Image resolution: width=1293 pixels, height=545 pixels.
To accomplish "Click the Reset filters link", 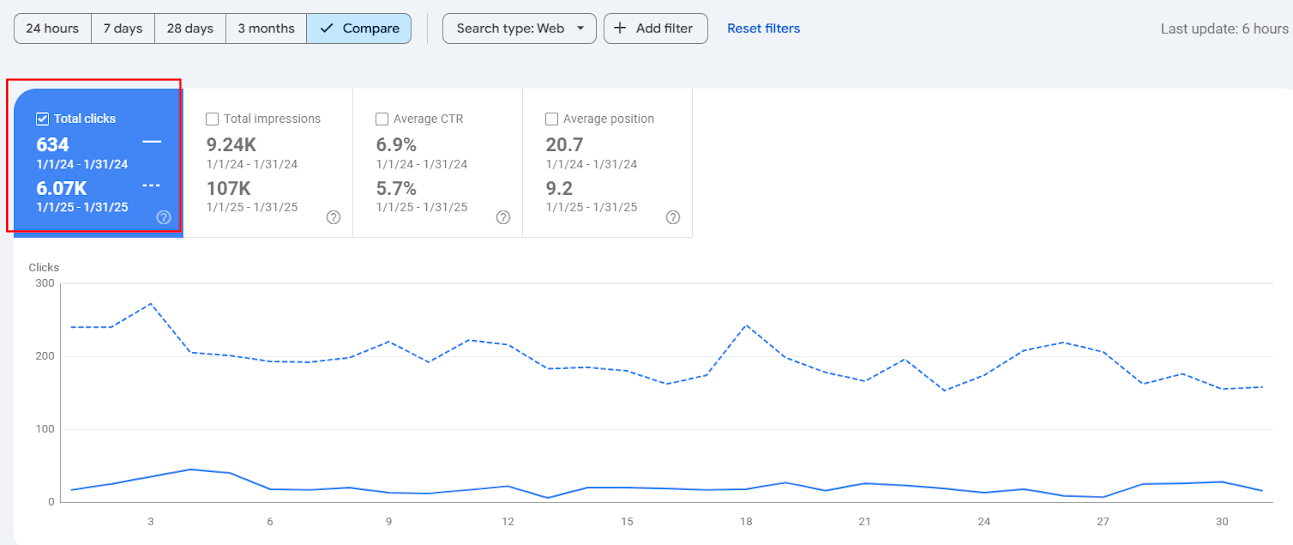I will (764, 28).
